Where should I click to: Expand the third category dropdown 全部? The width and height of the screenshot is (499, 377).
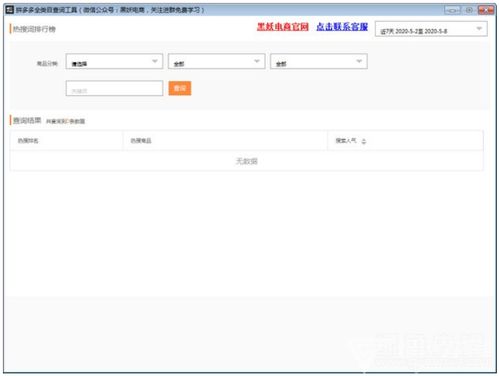(319, 61)
